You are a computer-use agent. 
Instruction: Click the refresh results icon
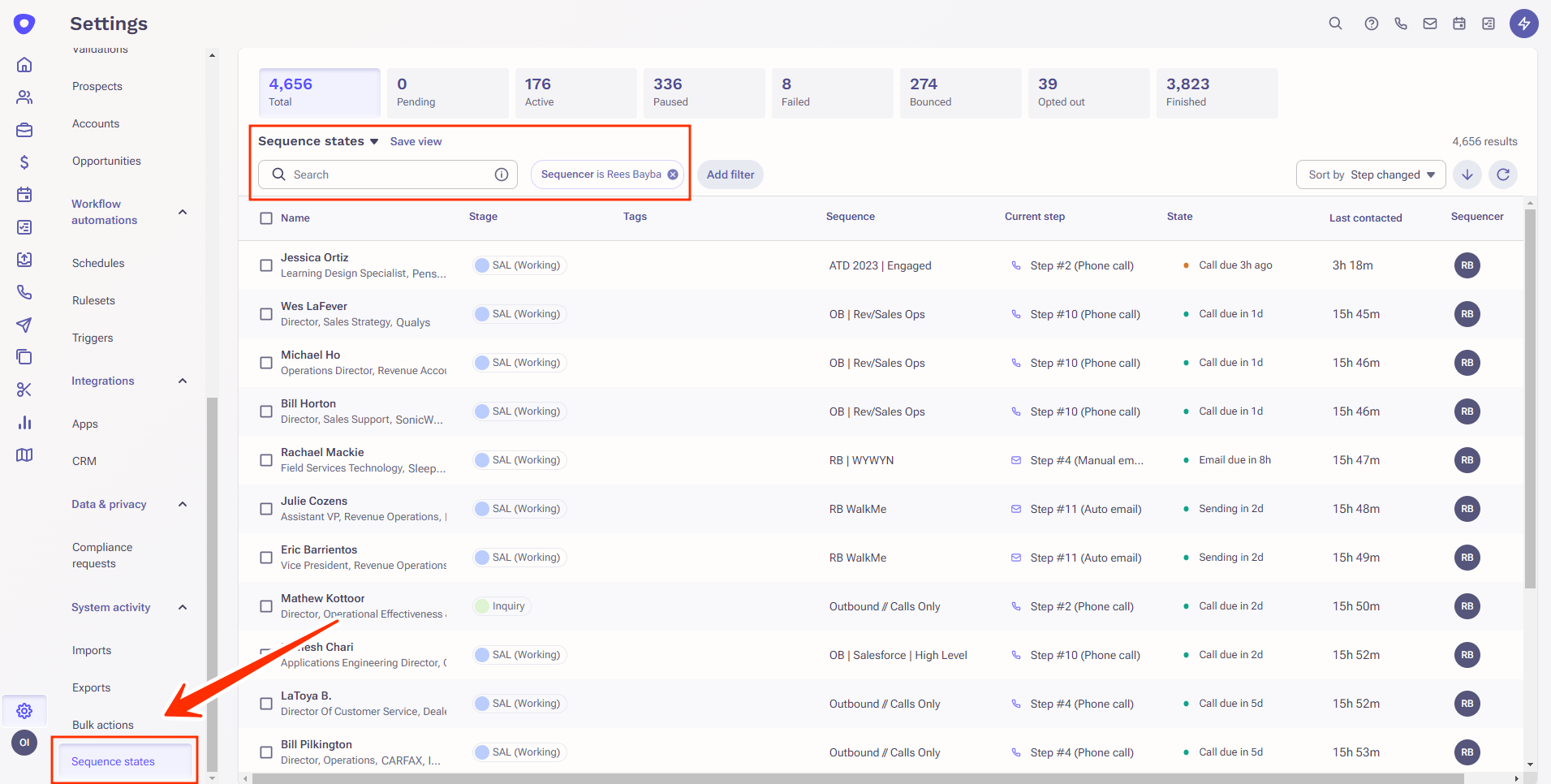(x=1503, y=174)
